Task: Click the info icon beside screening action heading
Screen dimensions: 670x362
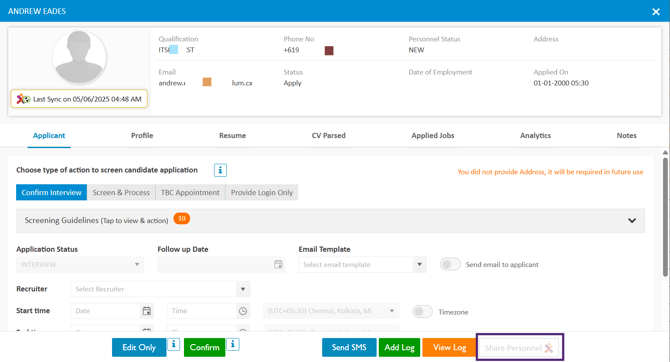Action: pos(220,170)
